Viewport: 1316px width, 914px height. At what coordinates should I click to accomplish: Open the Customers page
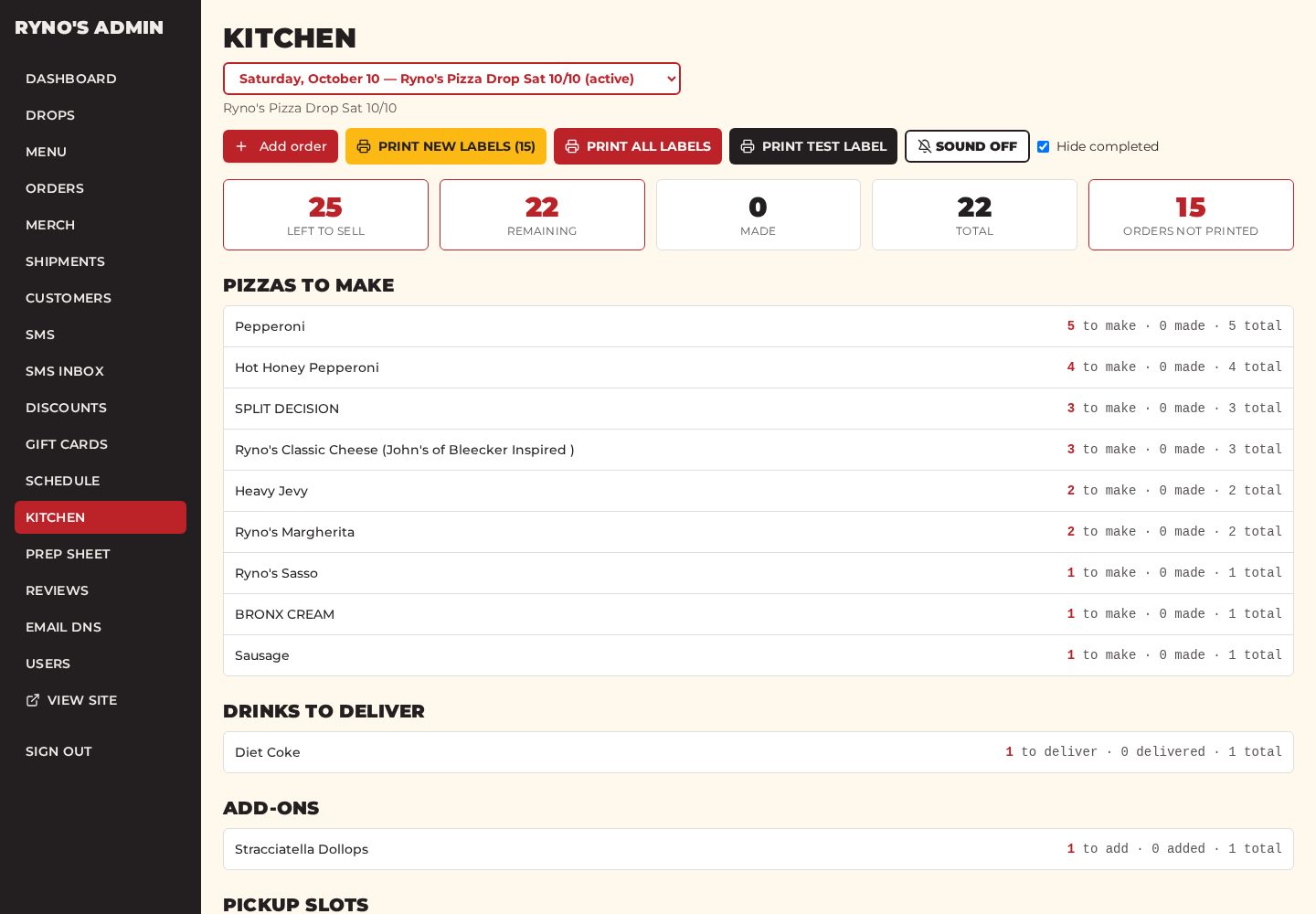[x=101, y=298]
